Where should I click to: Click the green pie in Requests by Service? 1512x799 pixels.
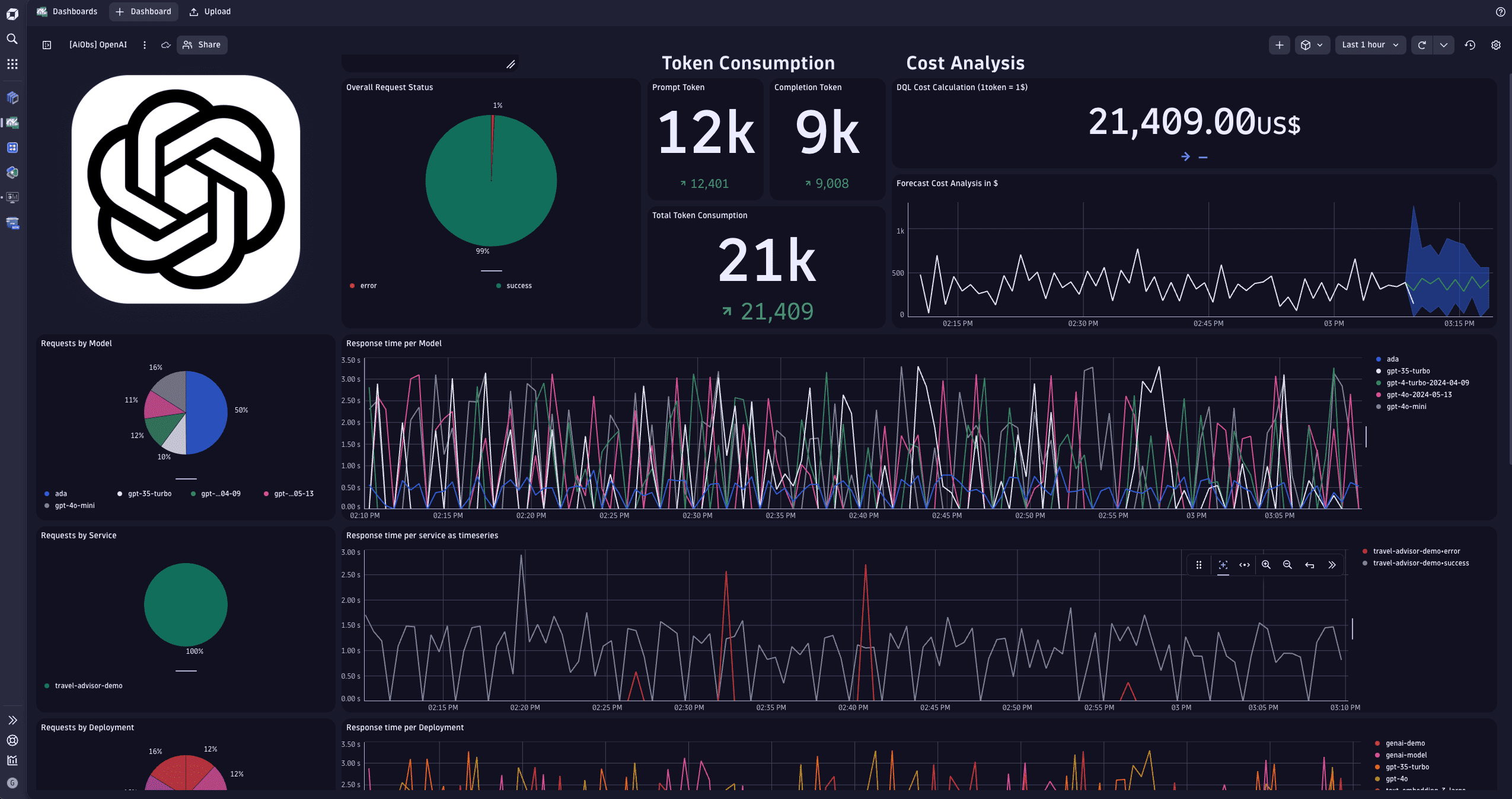click(x=186, y=605)
